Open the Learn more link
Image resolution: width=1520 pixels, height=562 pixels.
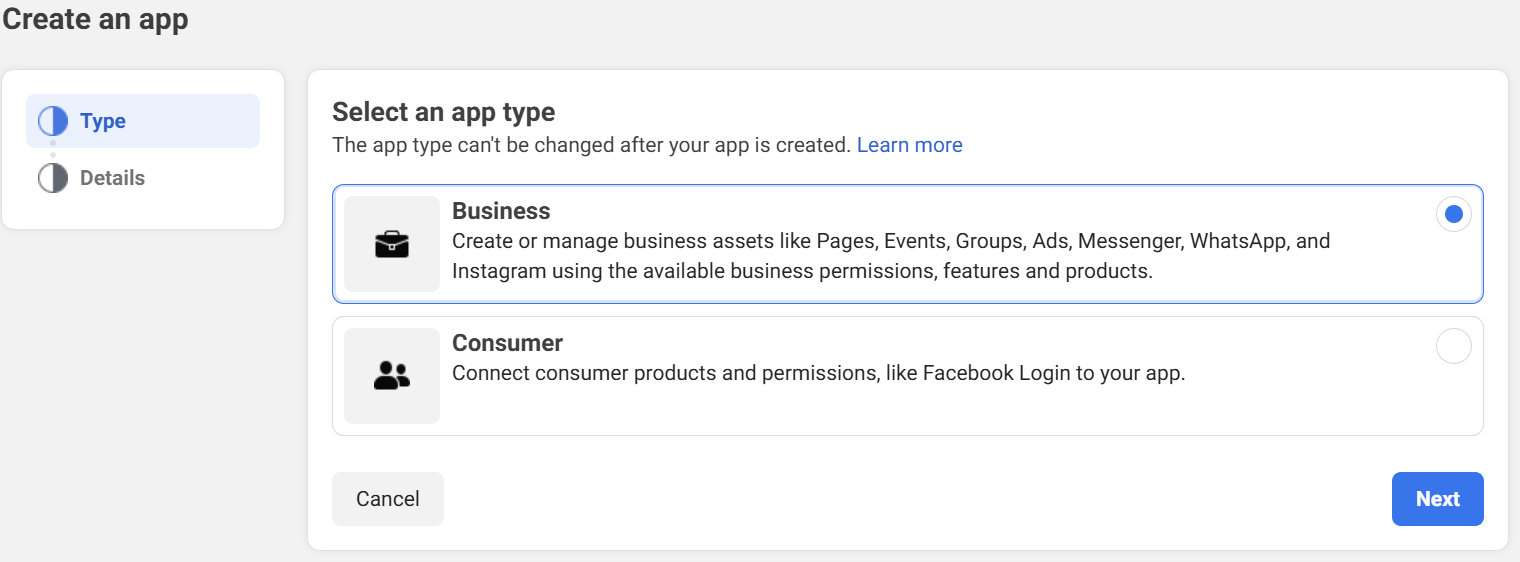pyautogui.click(x=909, y=145)
